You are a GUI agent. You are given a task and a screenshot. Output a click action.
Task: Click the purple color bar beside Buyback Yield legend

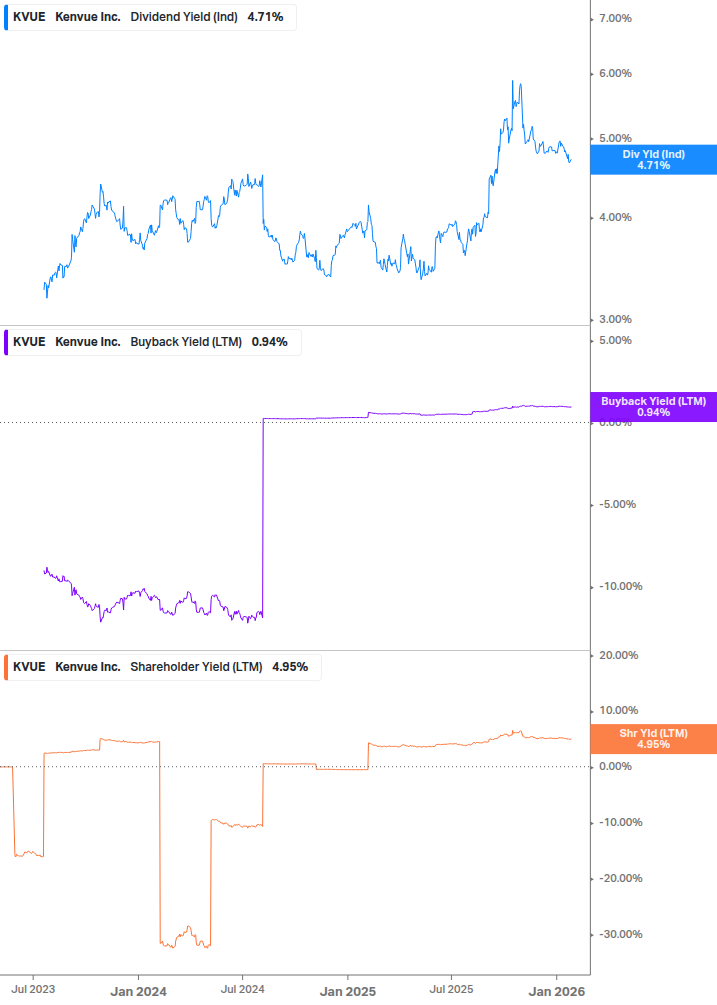point(6,342)
